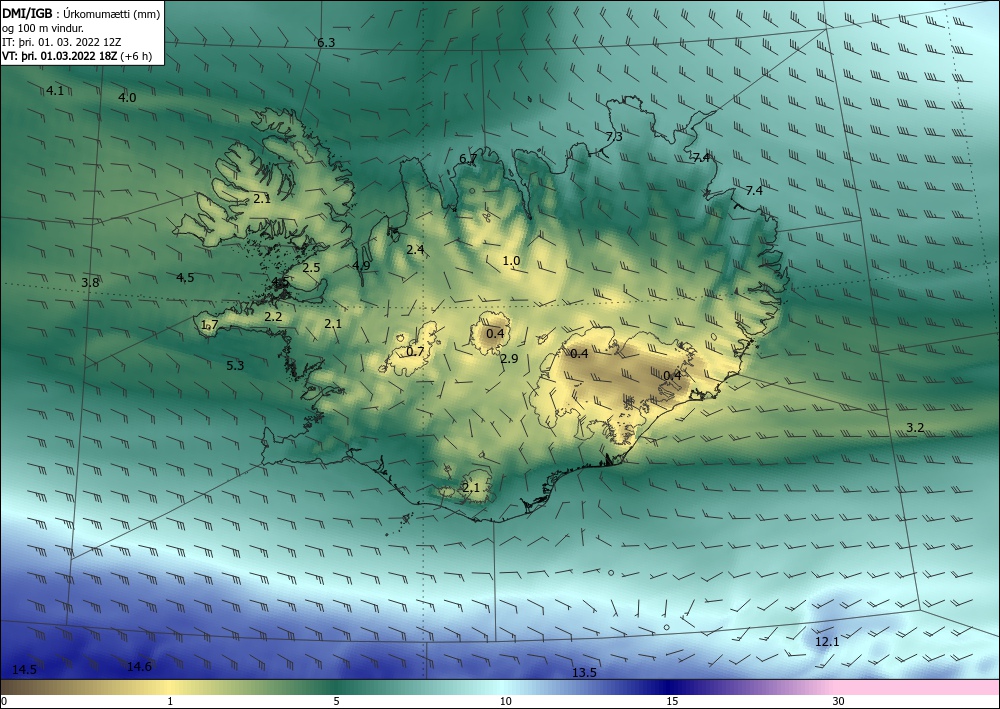Click the '(+6 h)' forecast offset text
Screen dimensions: 1000x709
[x=136, y=56]
